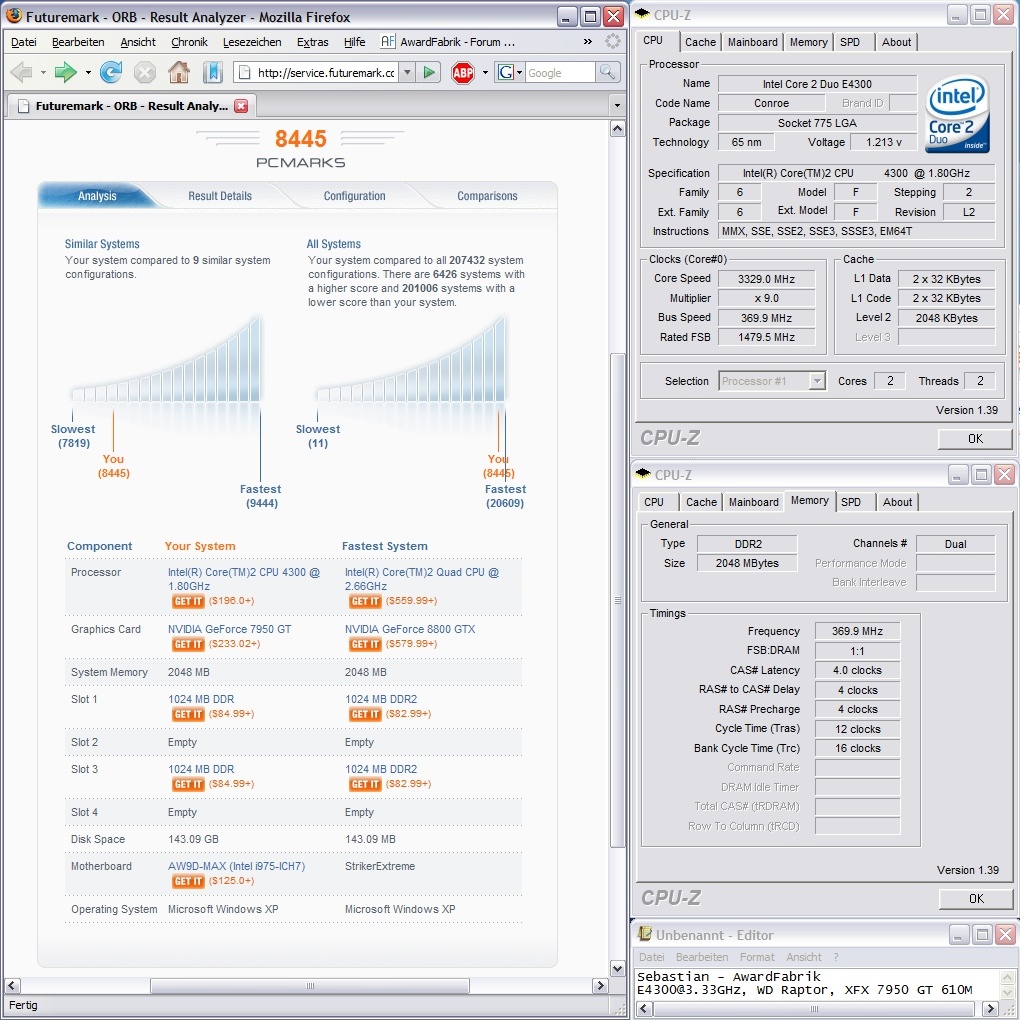Click the Ansicht menu in Editor window
The image size is (1020, 1020).
803,957
